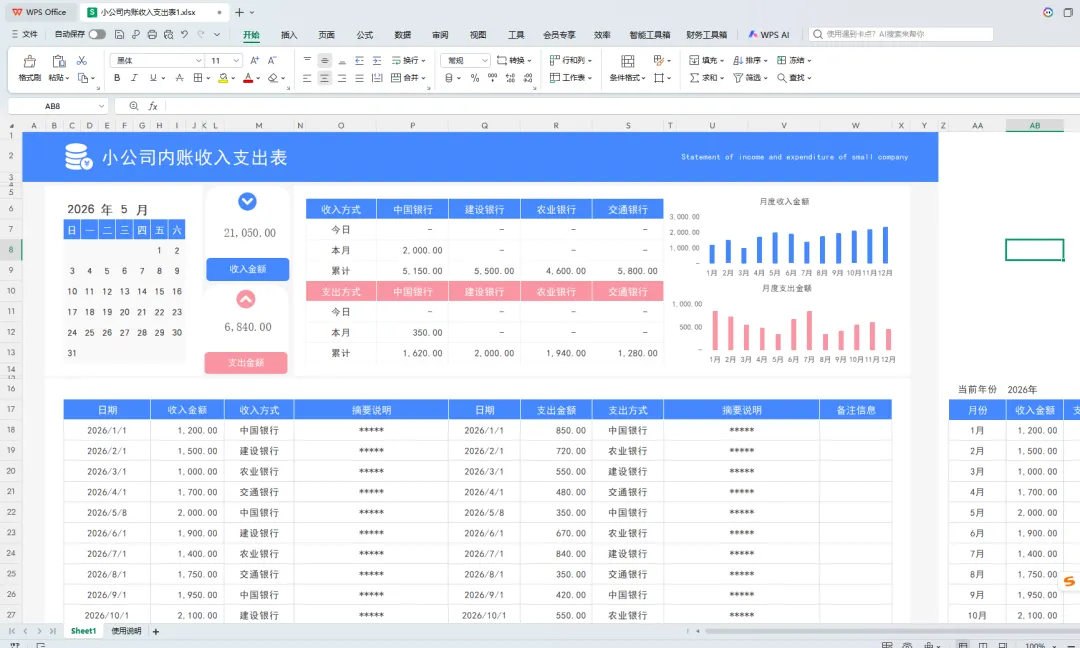Toggle left text alignment
The height and width of the screenshot is (648, 1080).
(x=307, y=78)
